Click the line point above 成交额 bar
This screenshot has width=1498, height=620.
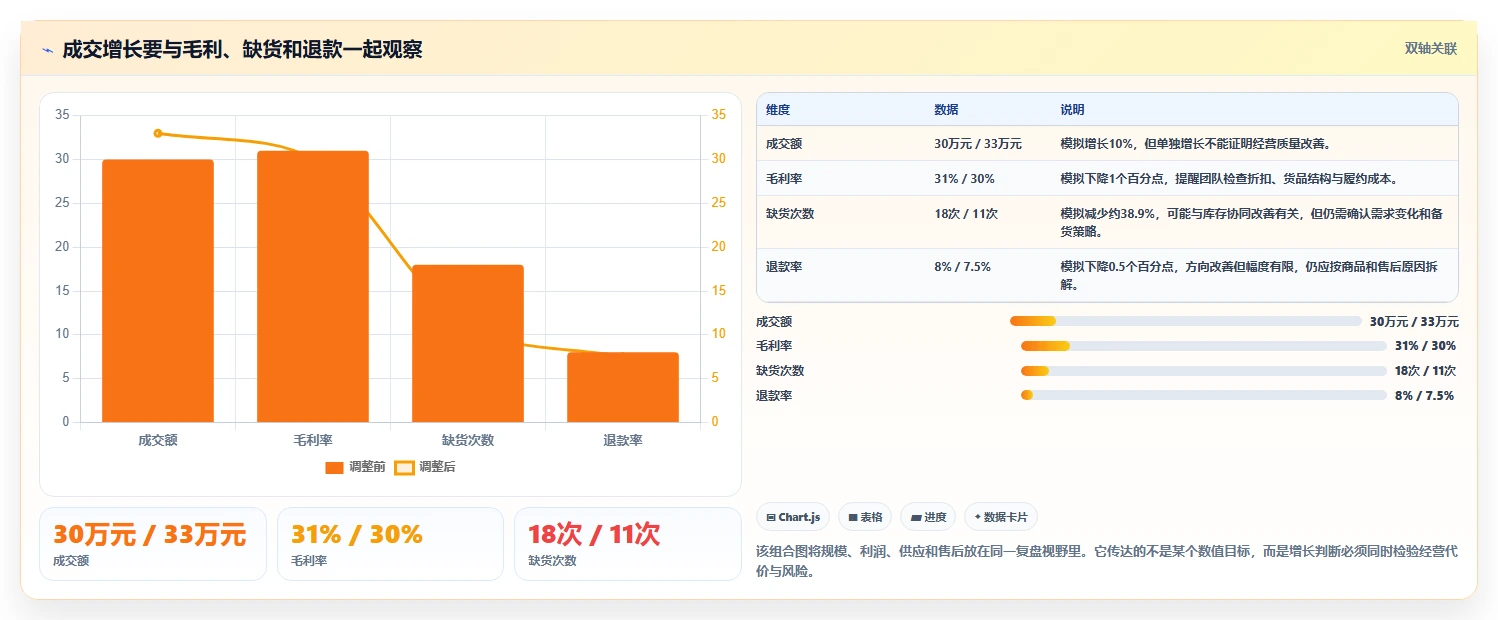[x=158, y=133]
